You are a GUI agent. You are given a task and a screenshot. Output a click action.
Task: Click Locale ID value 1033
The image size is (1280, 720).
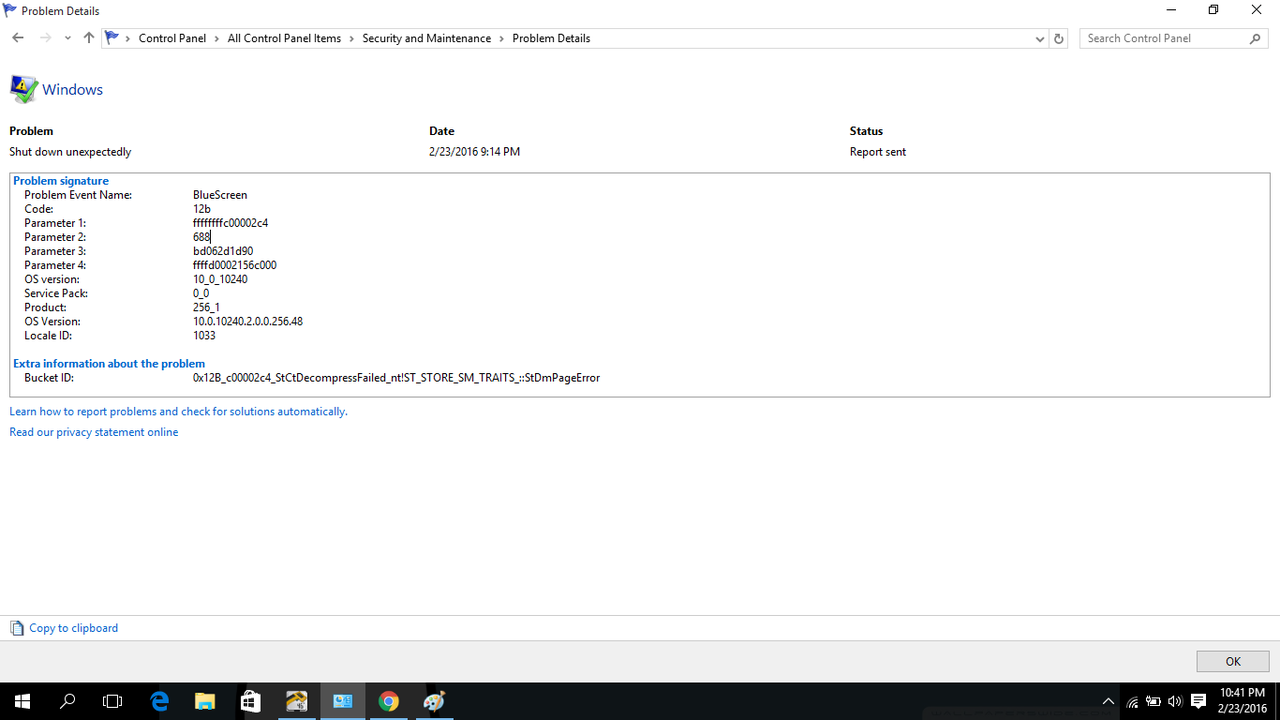(204, 335)
